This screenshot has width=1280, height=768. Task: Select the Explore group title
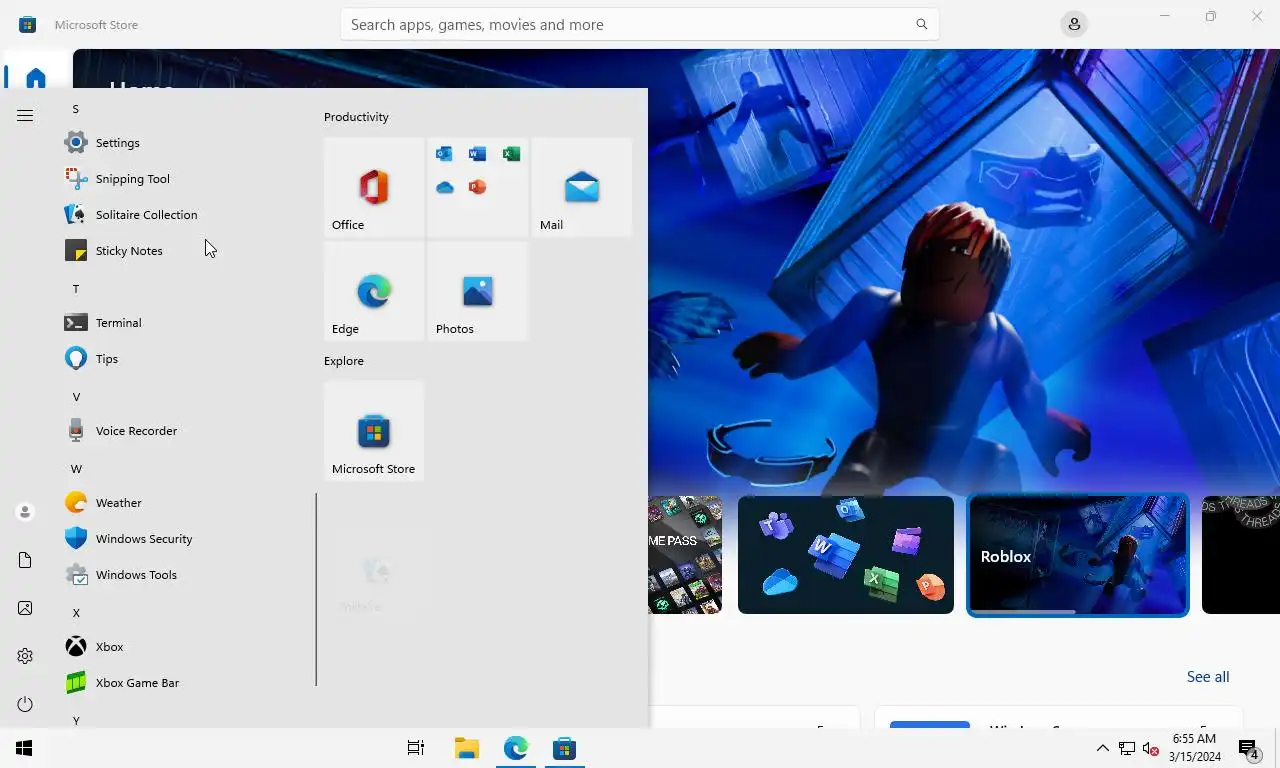click(344, 361)
